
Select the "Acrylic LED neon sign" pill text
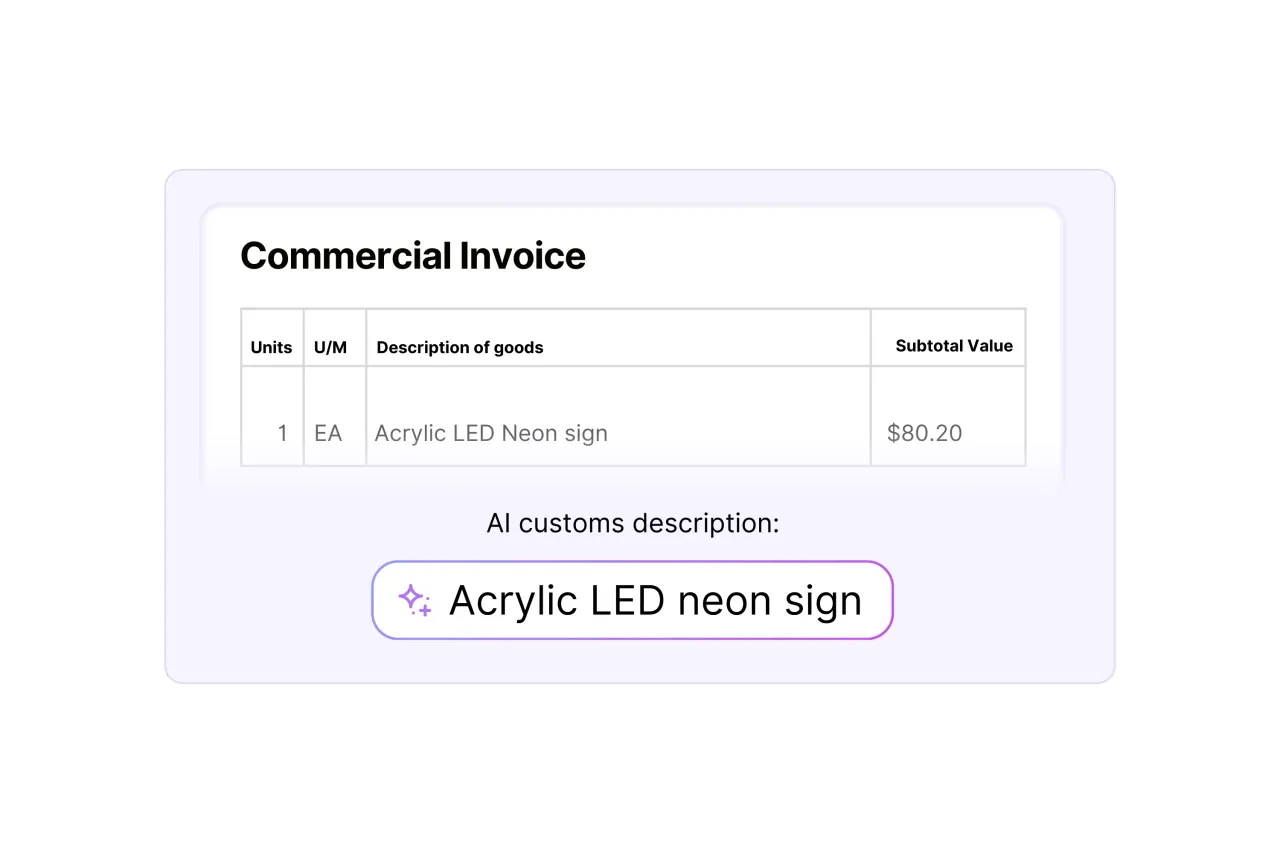[x=655, y=600]
